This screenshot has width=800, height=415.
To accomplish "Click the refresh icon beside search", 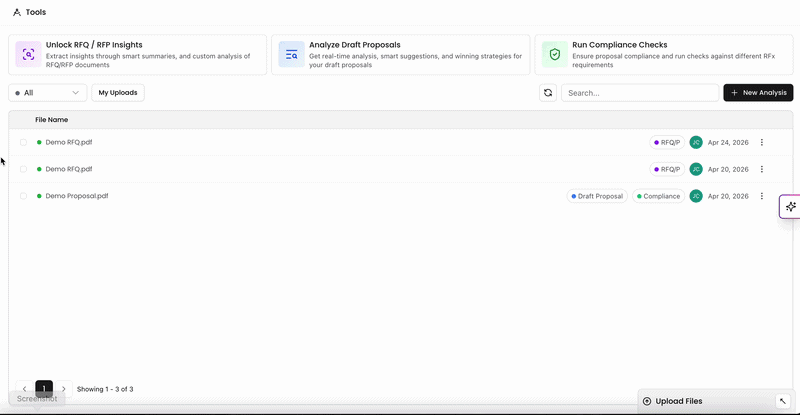I will tap(548, 93).
